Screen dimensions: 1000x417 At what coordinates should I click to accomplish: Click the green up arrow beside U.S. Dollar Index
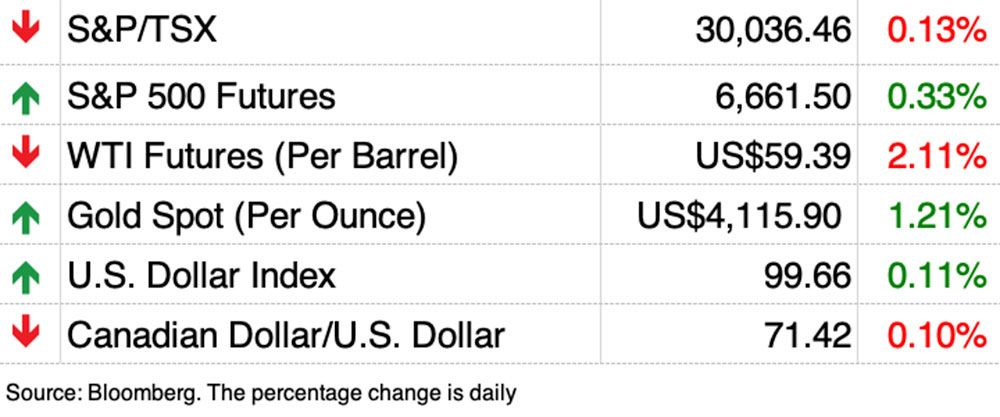pos(27,274)
